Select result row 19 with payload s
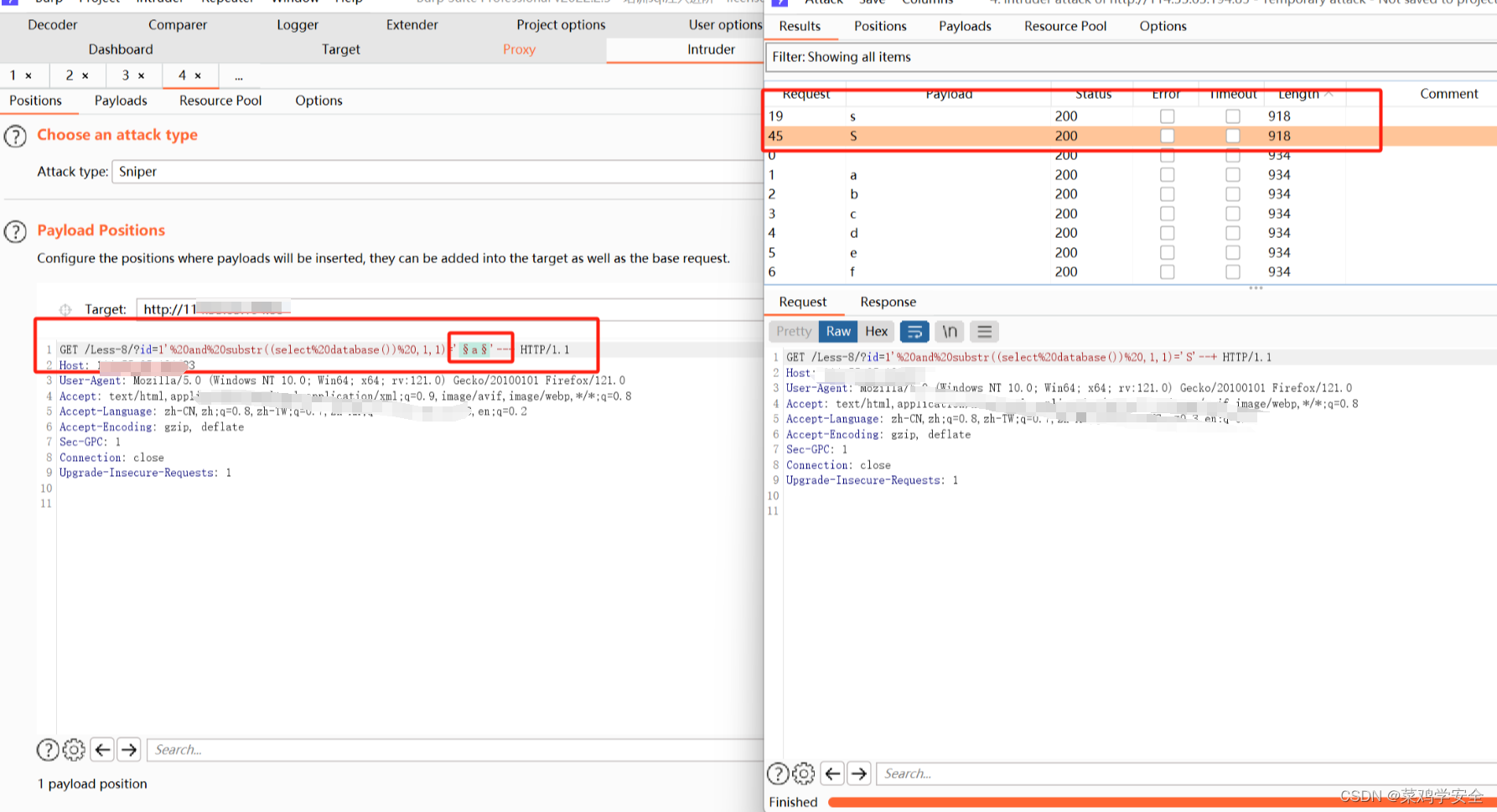 point(1131,116)
